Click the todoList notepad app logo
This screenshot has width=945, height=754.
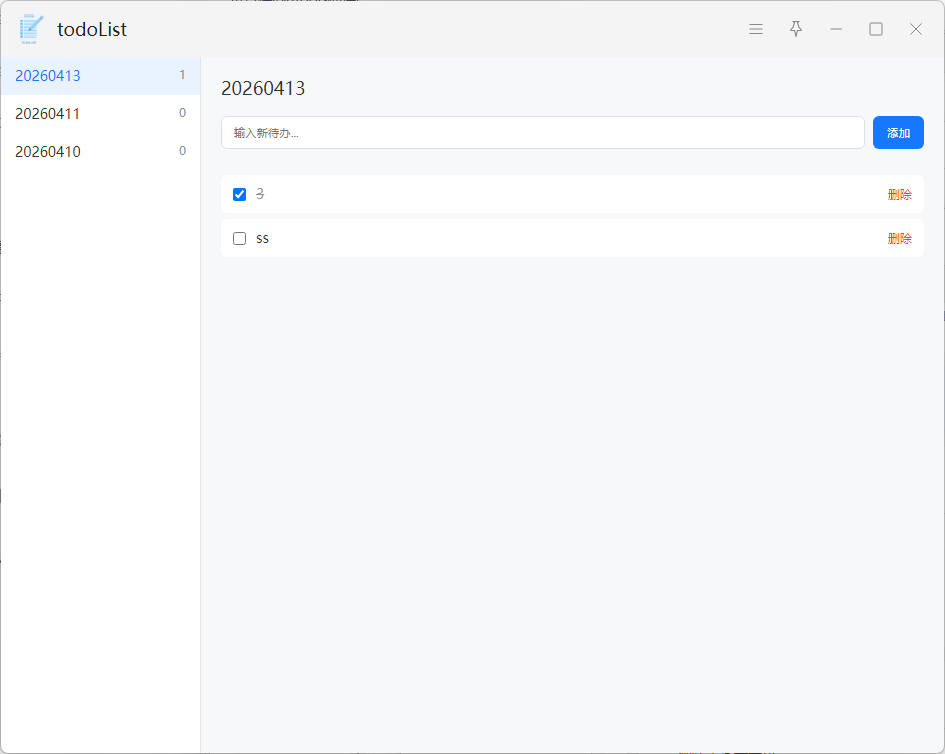tap(32, 29)
